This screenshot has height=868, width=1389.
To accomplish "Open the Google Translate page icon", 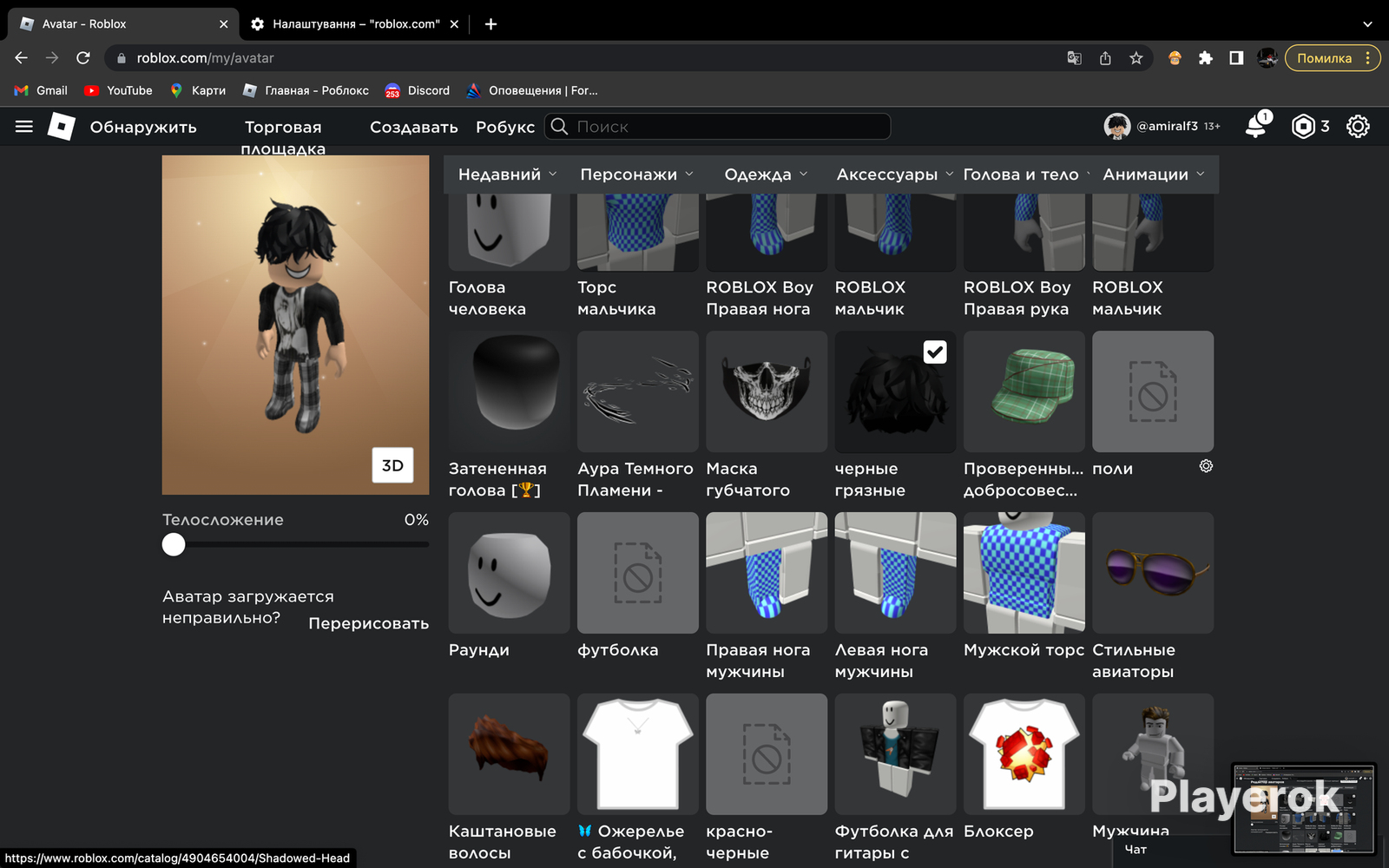I will [1074, 58].
